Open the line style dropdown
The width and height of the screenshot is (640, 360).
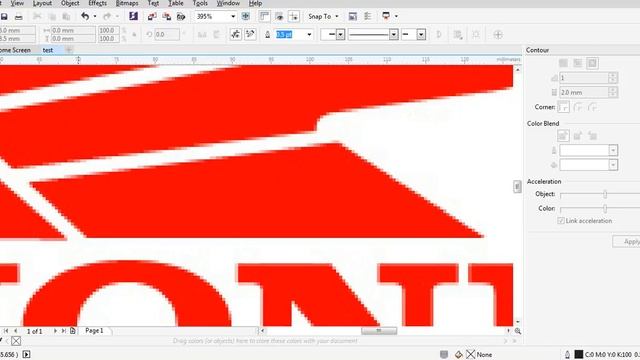(393, 35)
